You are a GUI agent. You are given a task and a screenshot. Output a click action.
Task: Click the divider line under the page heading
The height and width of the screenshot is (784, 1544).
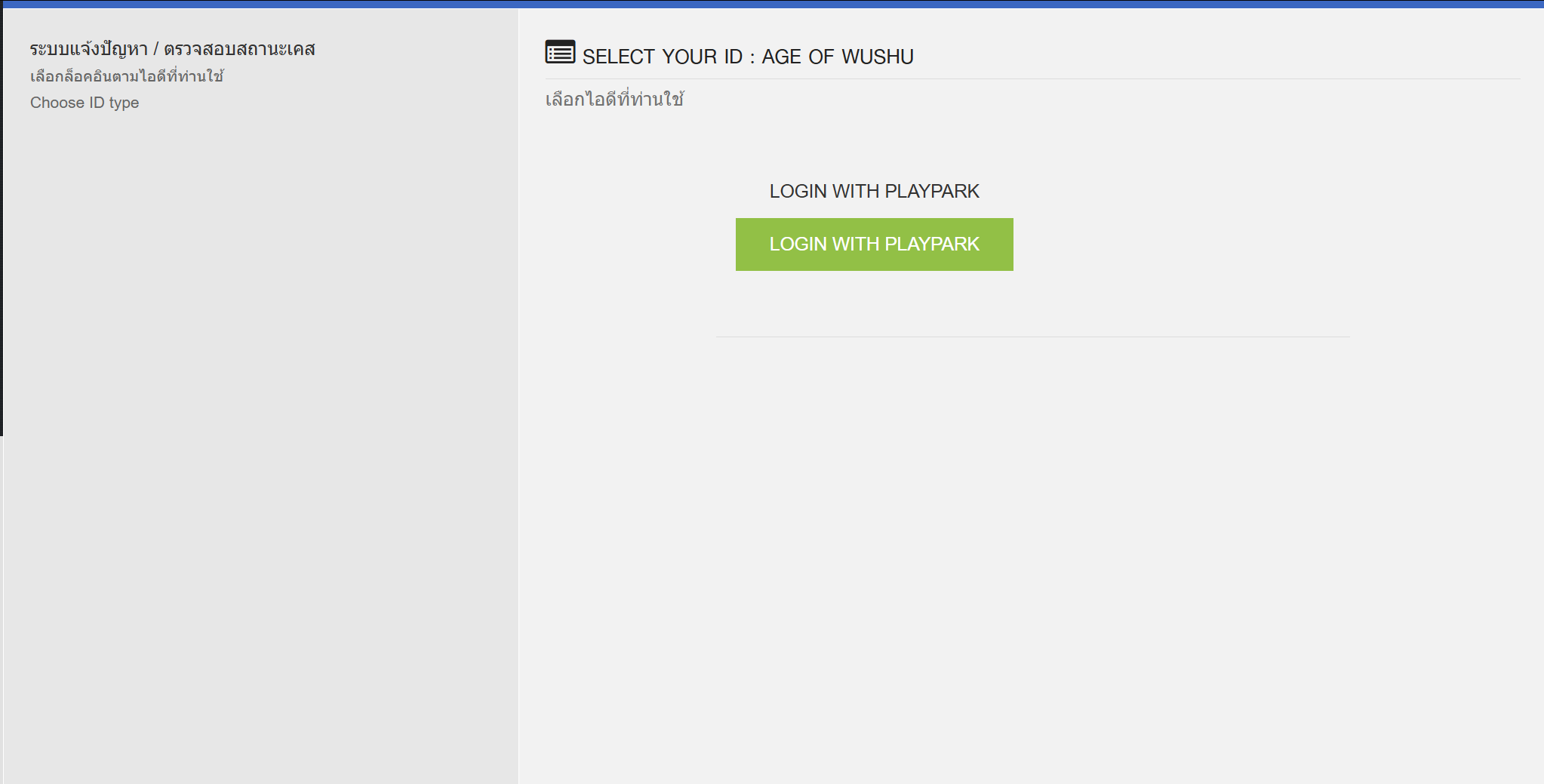pyautogui.click(x=1032, y=78)
